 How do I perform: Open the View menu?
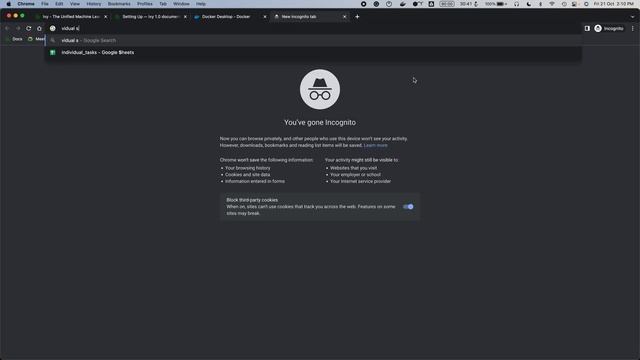pyautogui.click(x=75, y=4)
